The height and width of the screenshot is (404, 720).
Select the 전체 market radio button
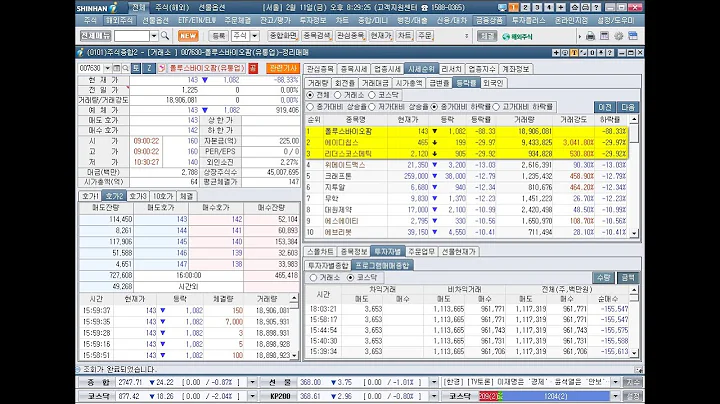pos(310,95)
